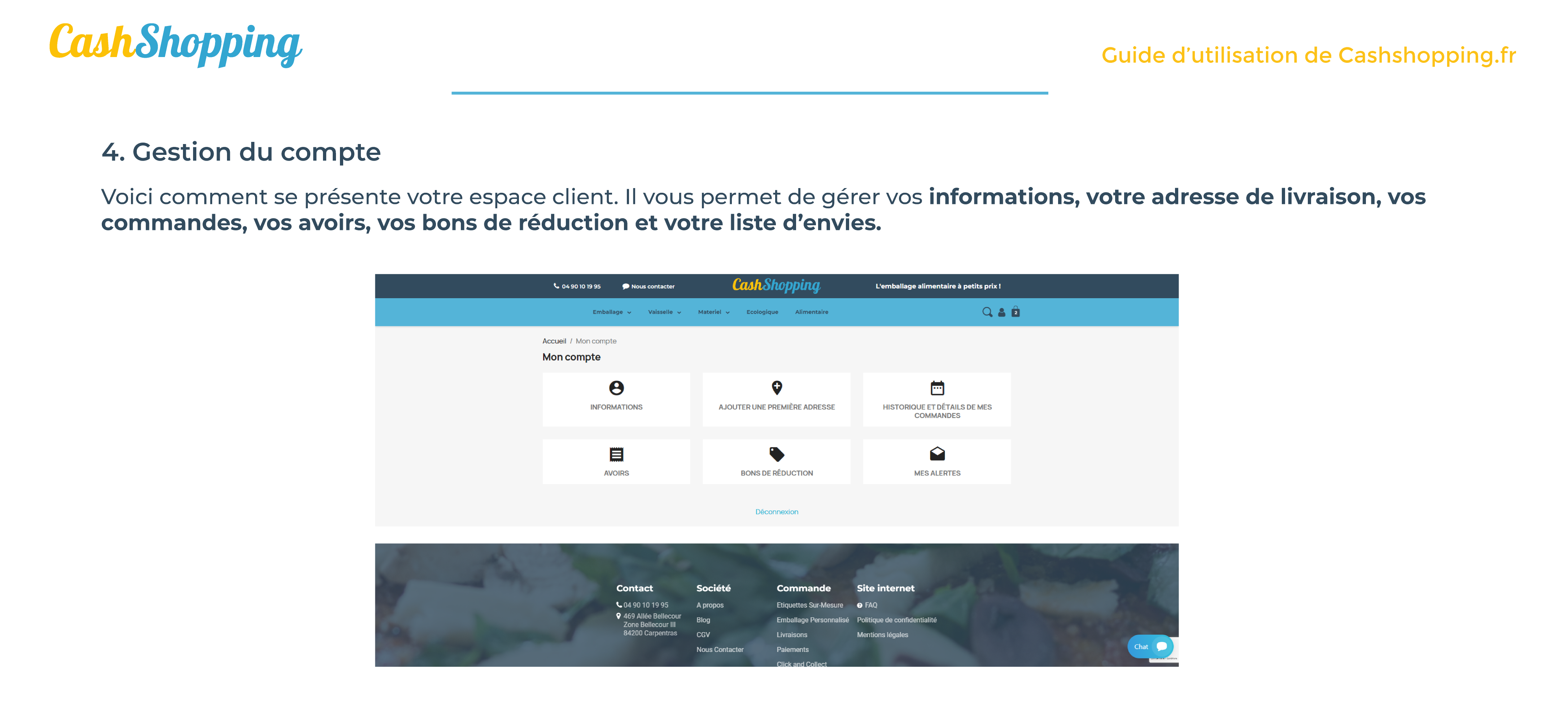Screen dimensions: 1568x722
Task: Click the FAQ footer link
Action: pyautogui.click(x=871, y=605)
